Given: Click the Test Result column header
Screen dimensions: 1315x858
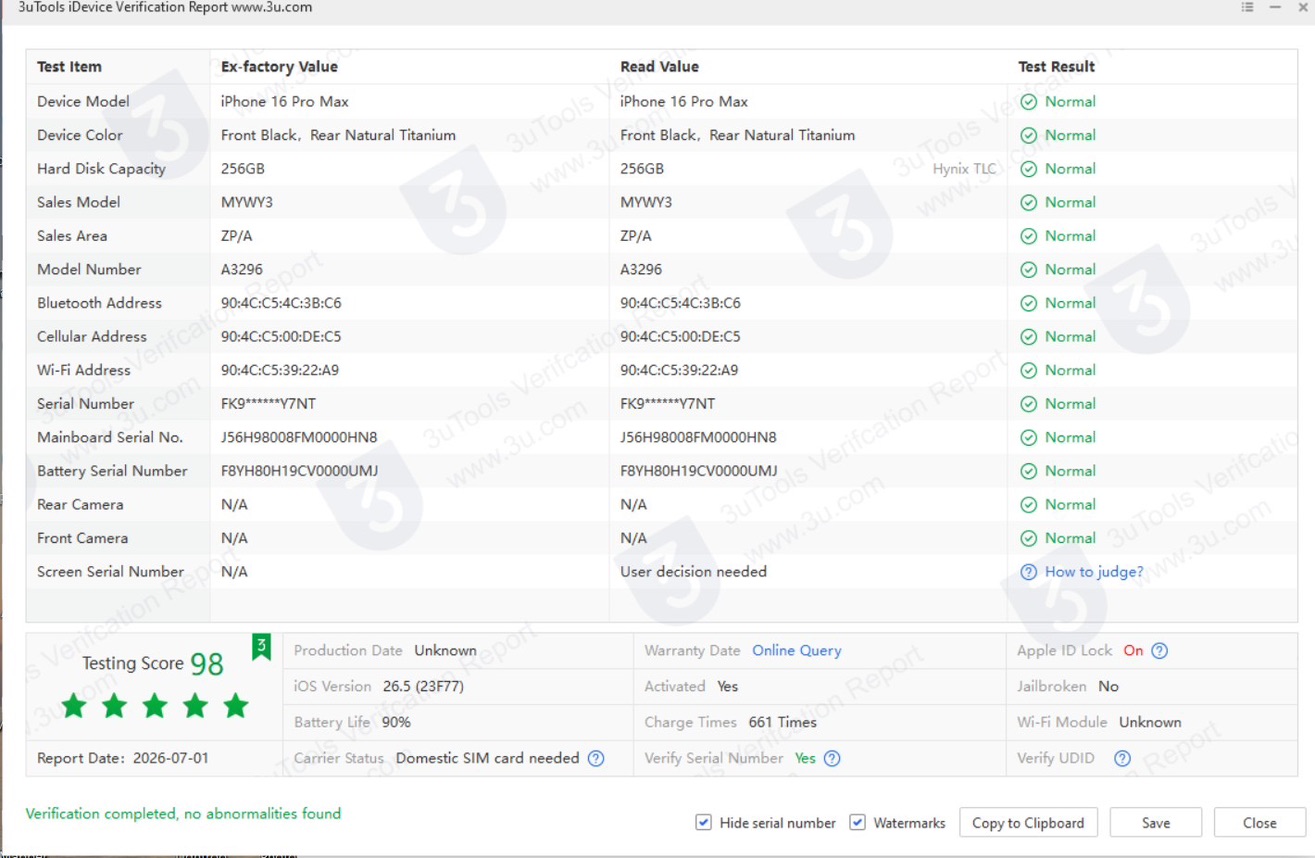Looking at the screenshot, I should pos(1057,67).
